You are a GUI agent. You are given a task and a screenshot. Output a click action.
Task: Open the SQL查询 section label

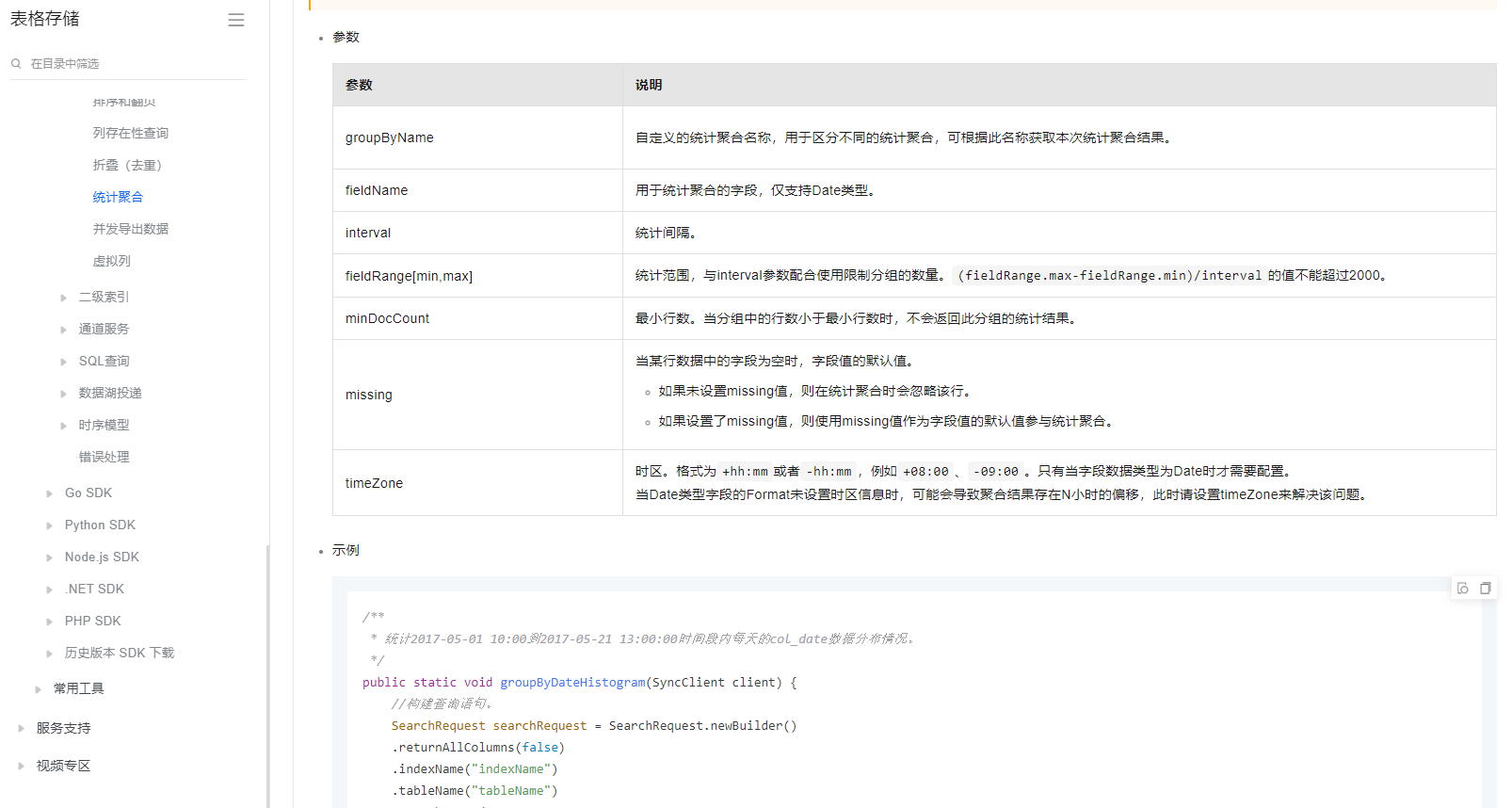[x=105, y=361]
